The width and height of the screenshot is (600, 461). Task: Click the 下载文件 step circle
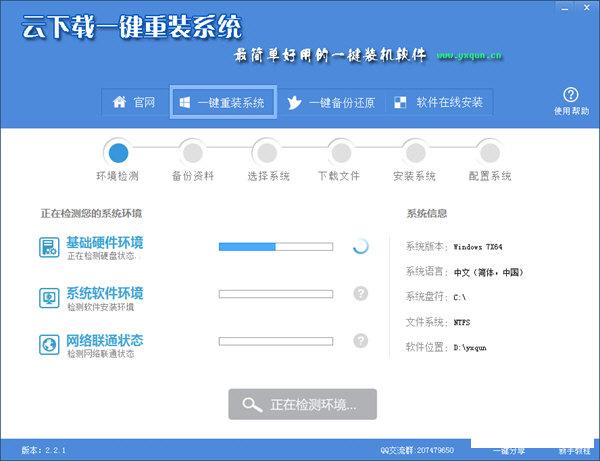pyautogui.click(x=340, y=152)
